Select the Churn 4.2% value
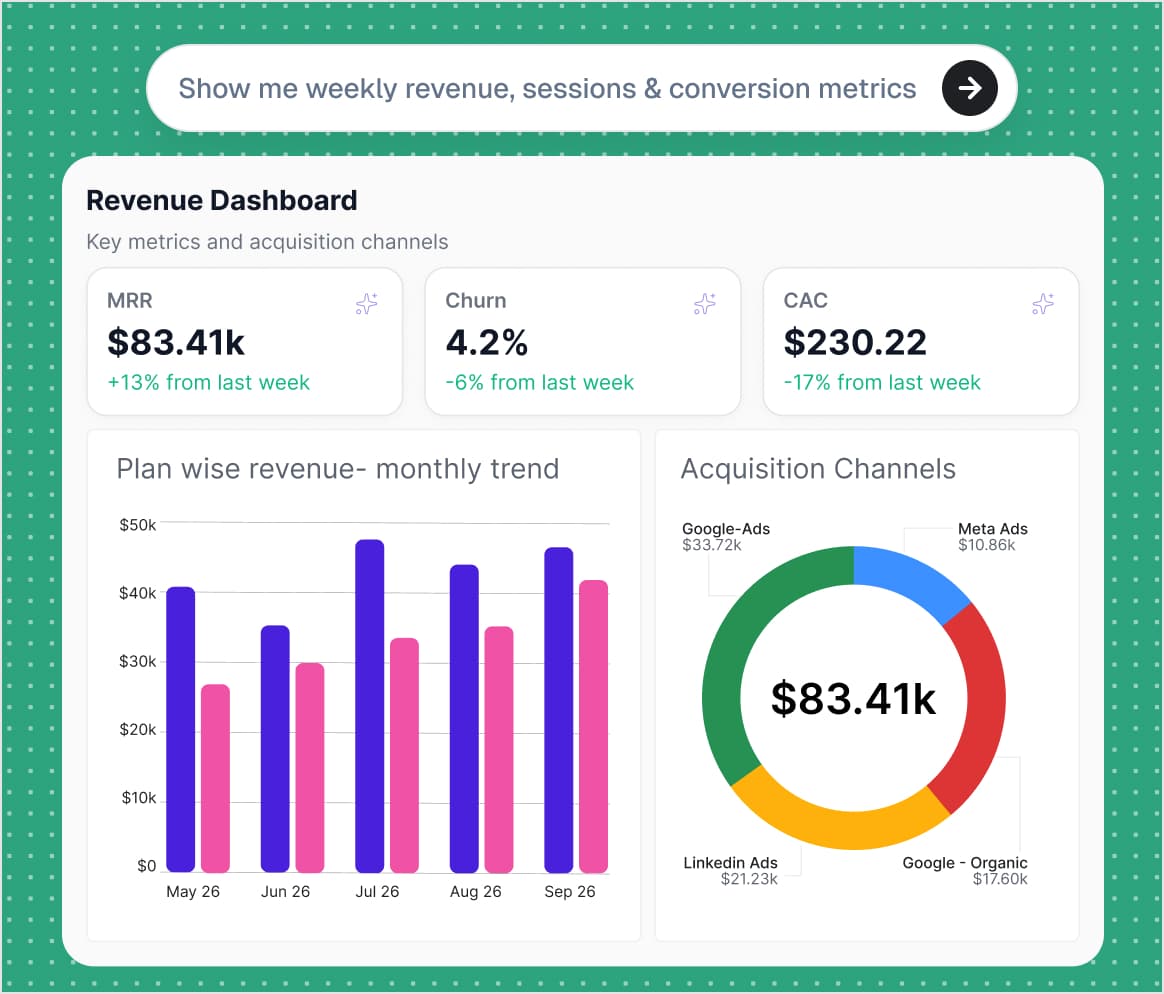This screenshot has height=994, width=1164. tap(486, 342)
